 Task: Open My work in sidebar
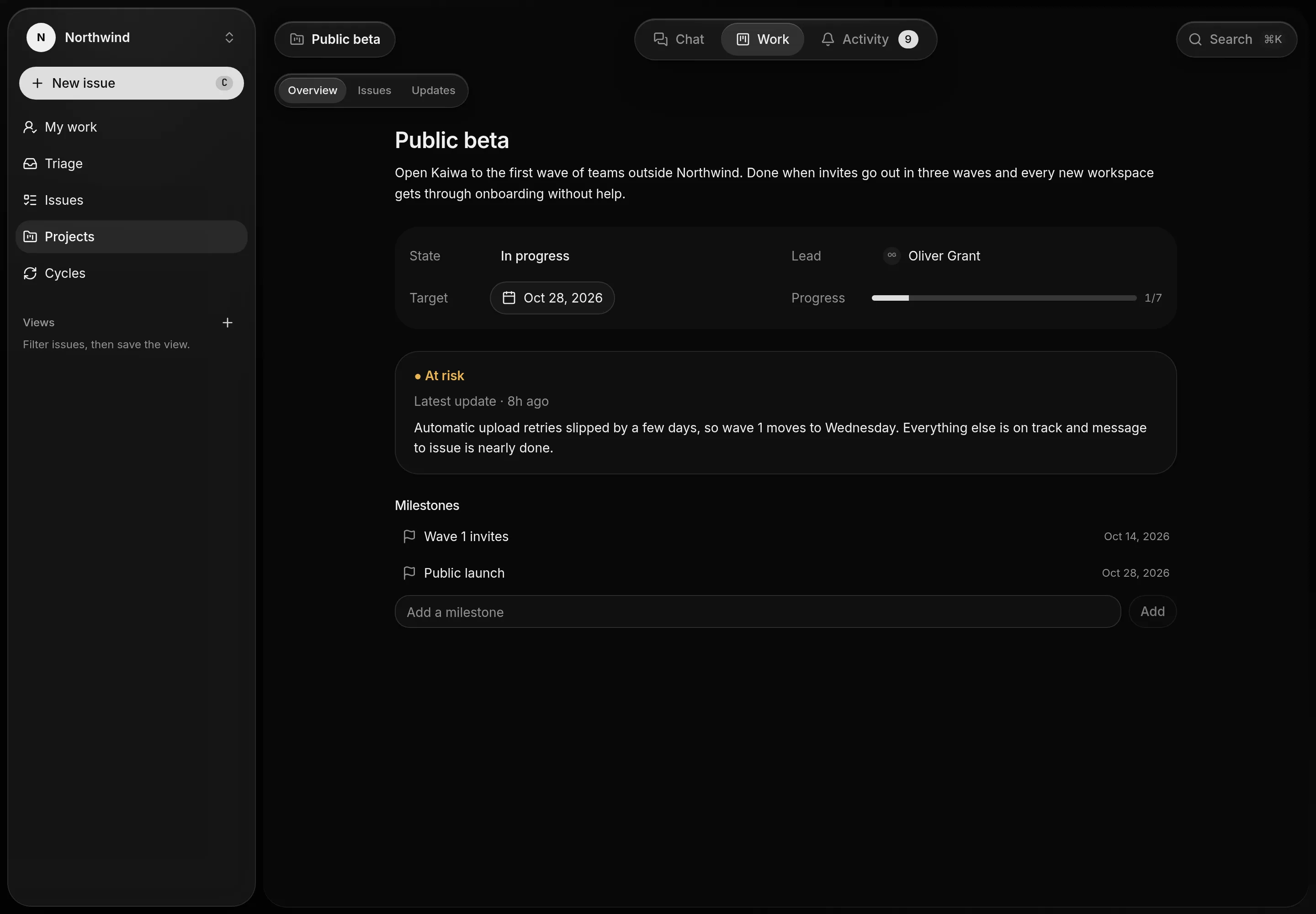tap(131, 127)
